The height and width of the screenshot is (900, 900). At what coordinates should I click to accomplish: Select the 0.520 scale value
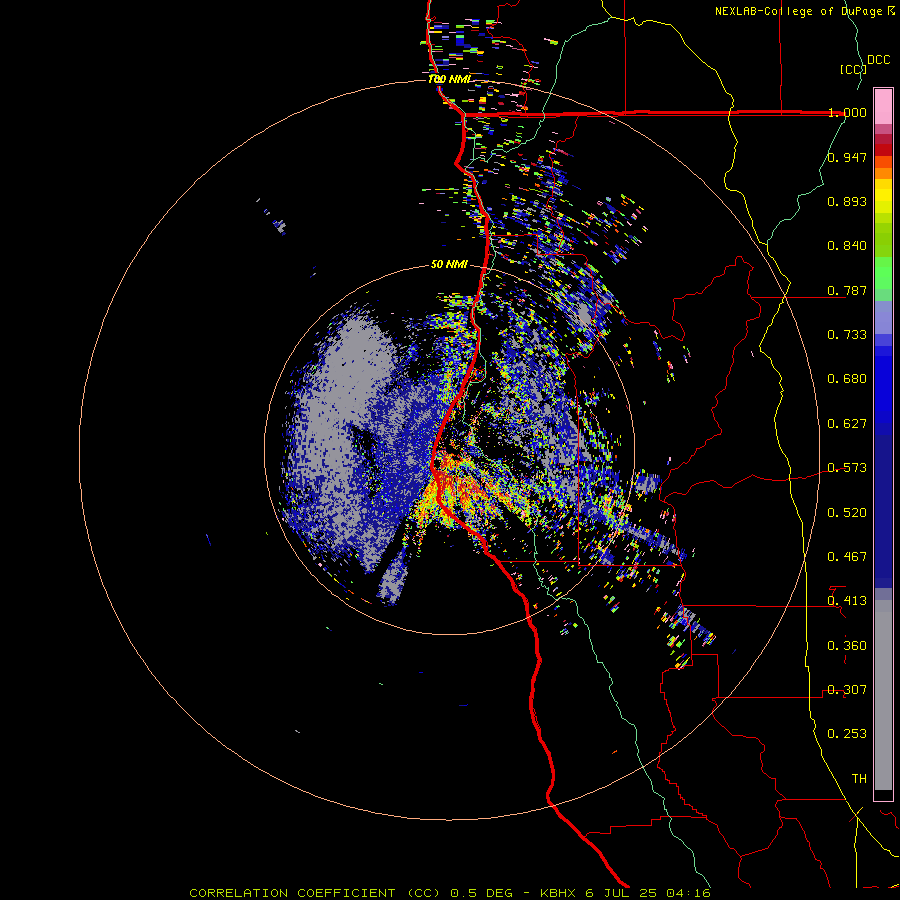tap(847, 513)
